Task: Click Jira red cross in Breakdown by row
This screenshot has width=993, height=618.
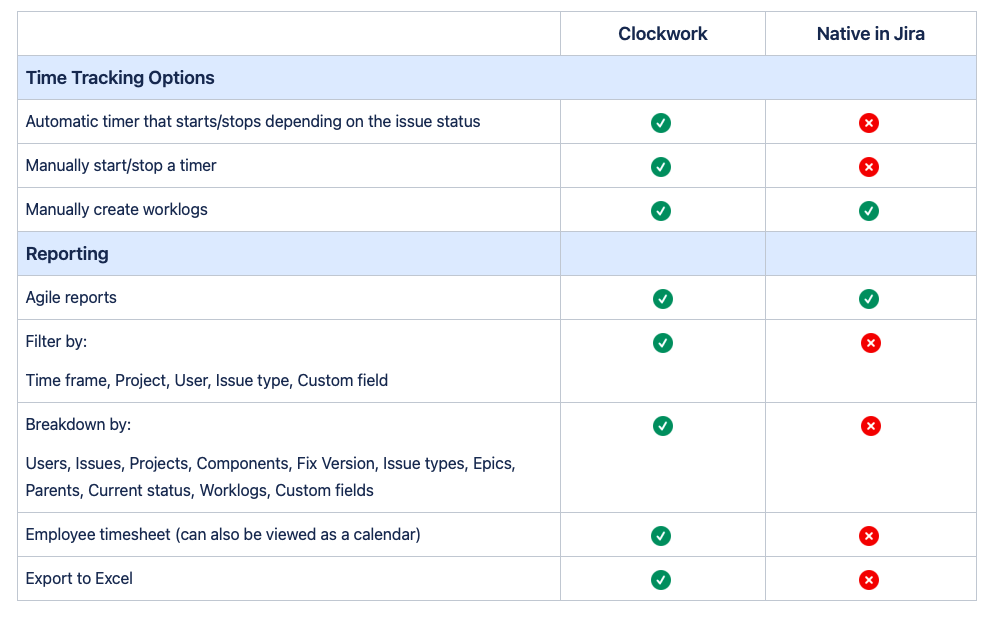Action: [x=870, y=426]
